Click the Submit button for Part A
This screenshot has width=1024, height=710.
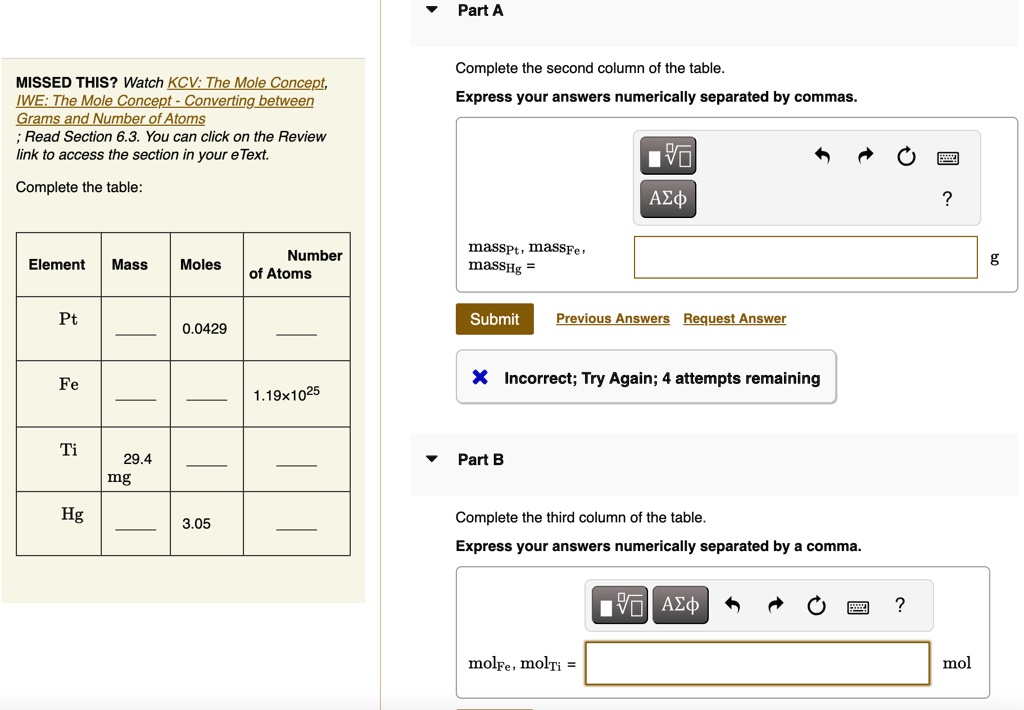pyautogui.click(x=494, y=318)
